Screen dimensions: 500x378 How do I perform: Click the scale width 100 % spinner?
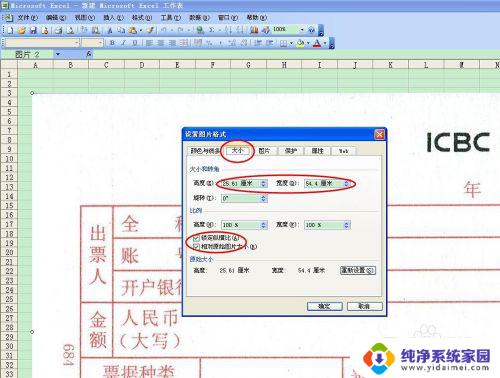(x=347, y=225)
